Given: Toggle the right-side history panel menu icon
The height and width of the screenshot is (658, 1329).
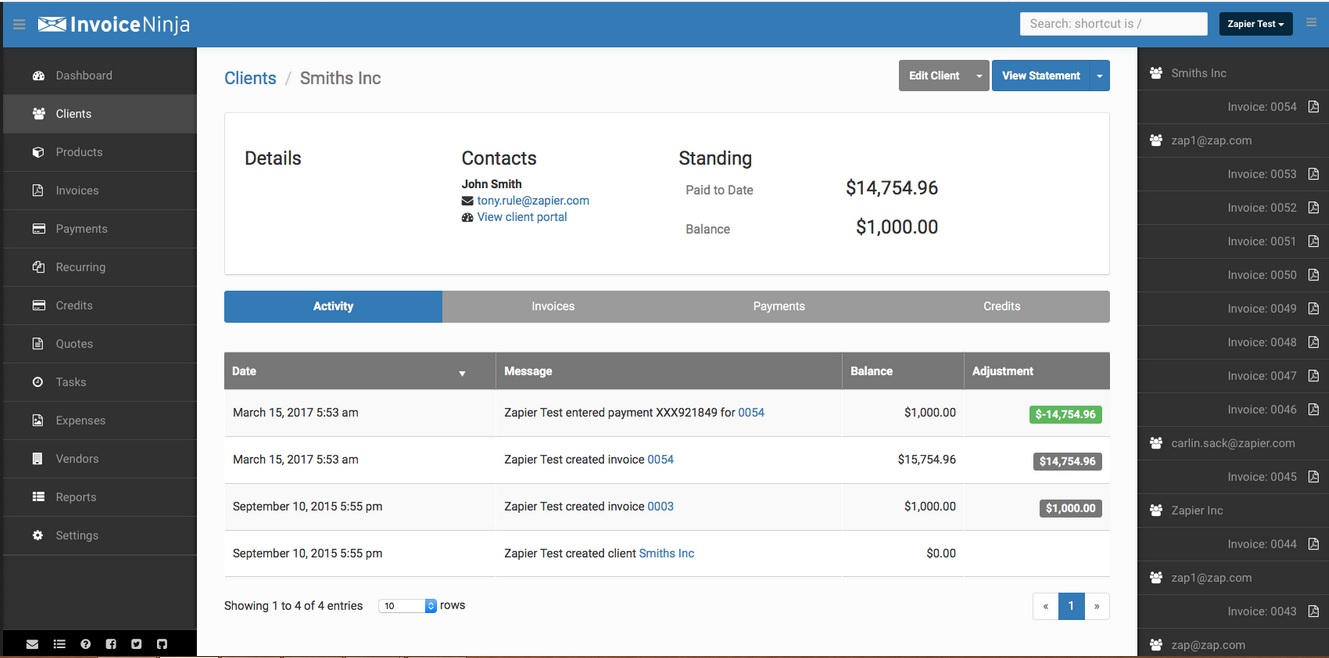Looking at the screenshot, I should click(x=1312, y=23).
